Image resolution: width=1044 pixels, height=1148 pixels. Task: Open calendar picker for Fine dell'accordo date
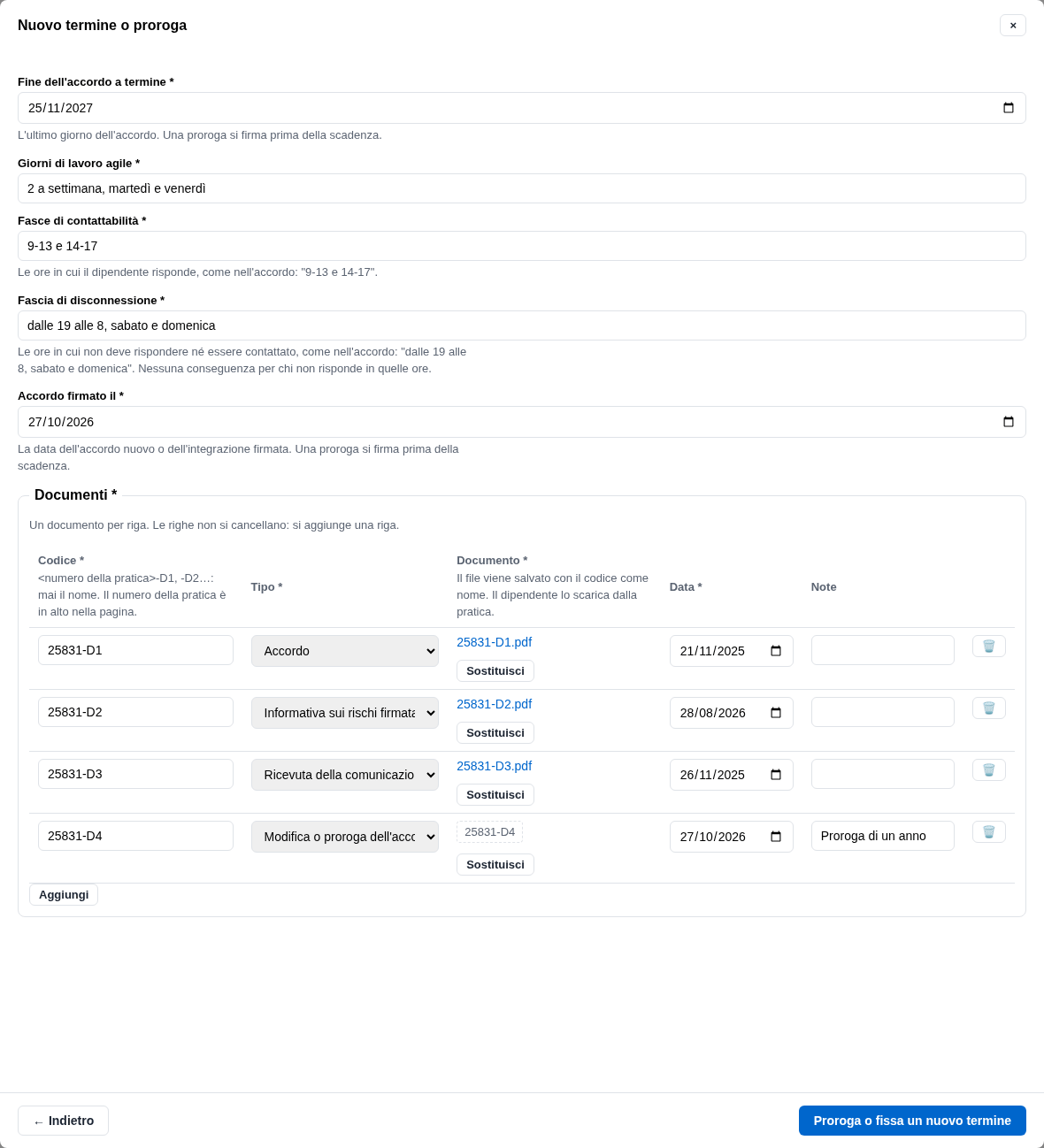pyautogui.click(x=1009, y=108)
